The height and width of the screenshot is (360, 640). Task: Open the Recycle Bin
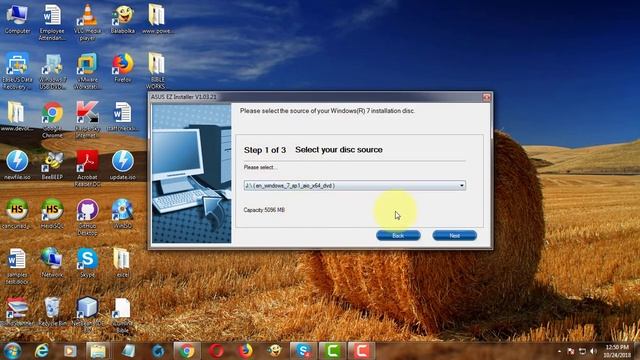pos(52,311)
